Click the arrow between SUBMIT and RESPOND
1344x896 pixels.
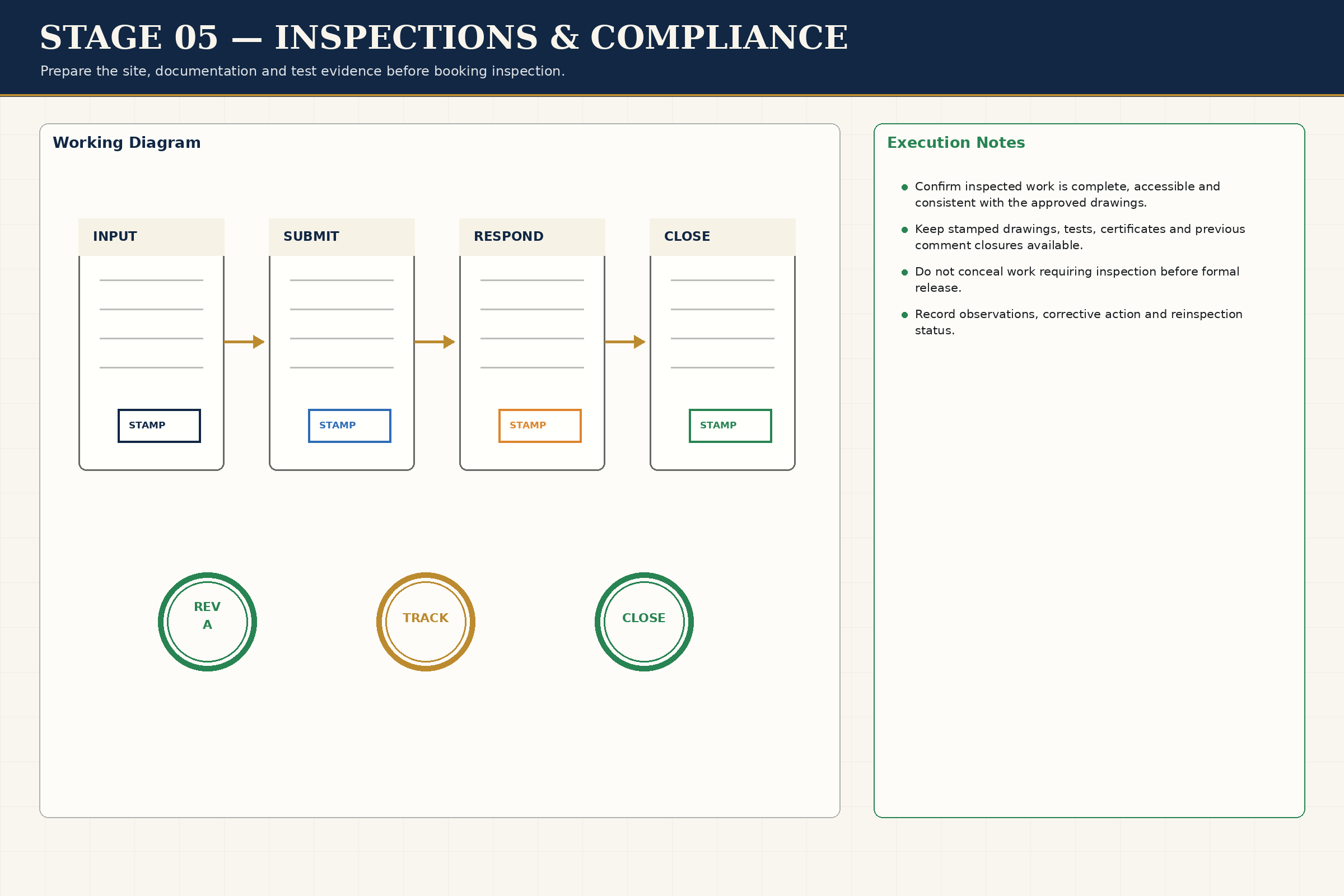click(x=435, y=342)
